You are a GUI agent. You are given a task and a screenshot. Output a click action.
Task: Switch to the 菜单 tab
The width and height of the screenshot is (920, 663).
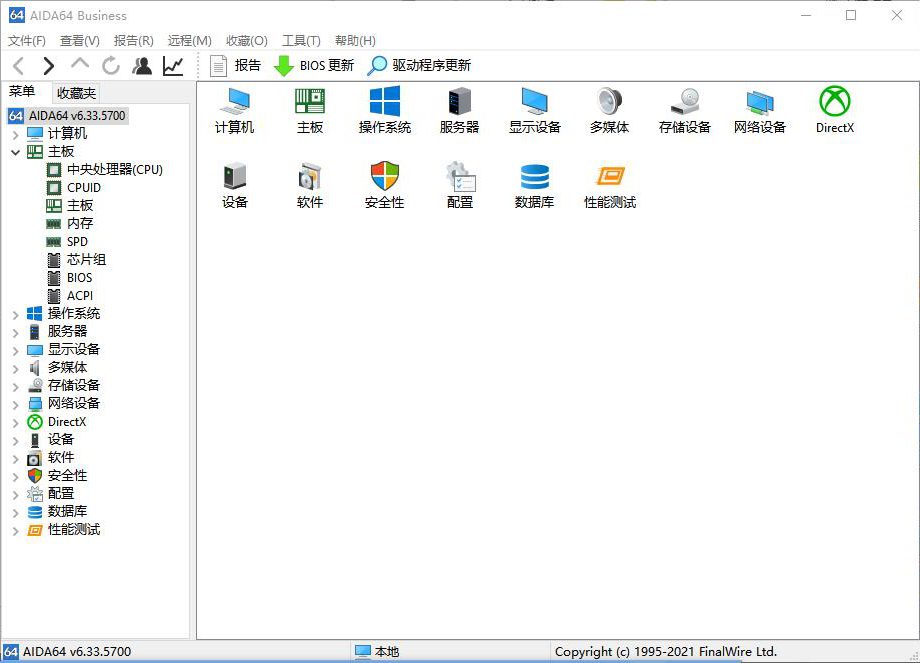click(22, 92)
